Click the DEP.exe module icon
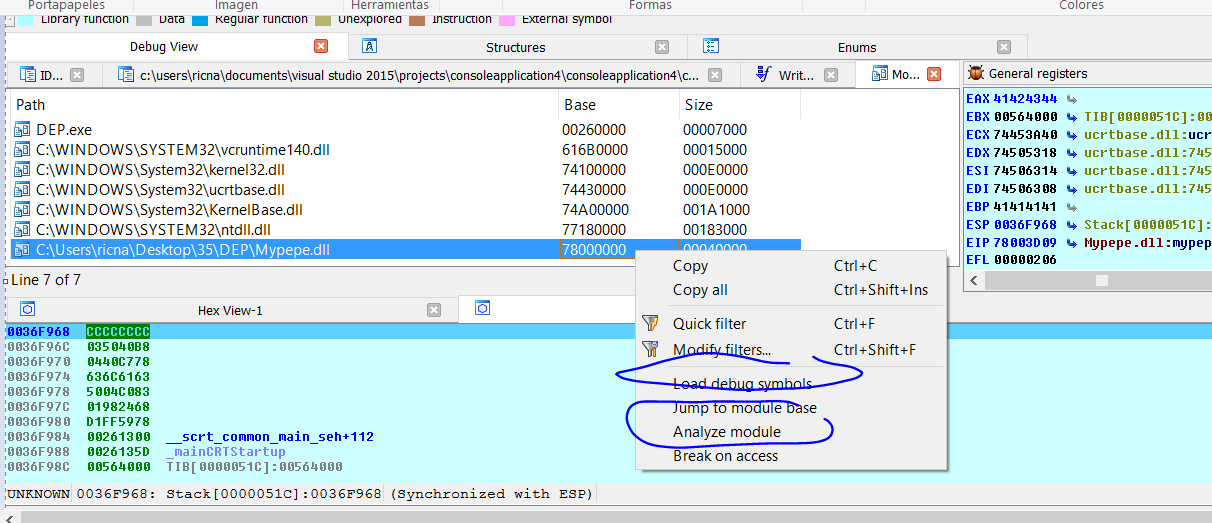Screen dimensions: 1212x523 tap(23, 130)
